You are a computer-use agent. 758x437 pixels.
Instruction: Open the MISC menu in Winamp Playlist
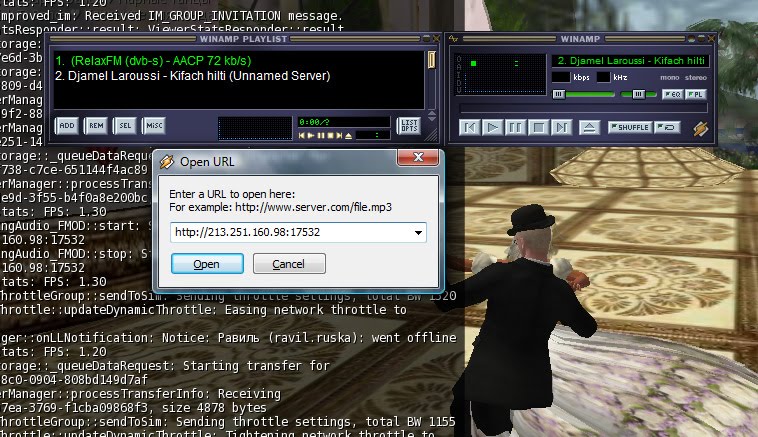pyautogui.click(x=154, y=126)
